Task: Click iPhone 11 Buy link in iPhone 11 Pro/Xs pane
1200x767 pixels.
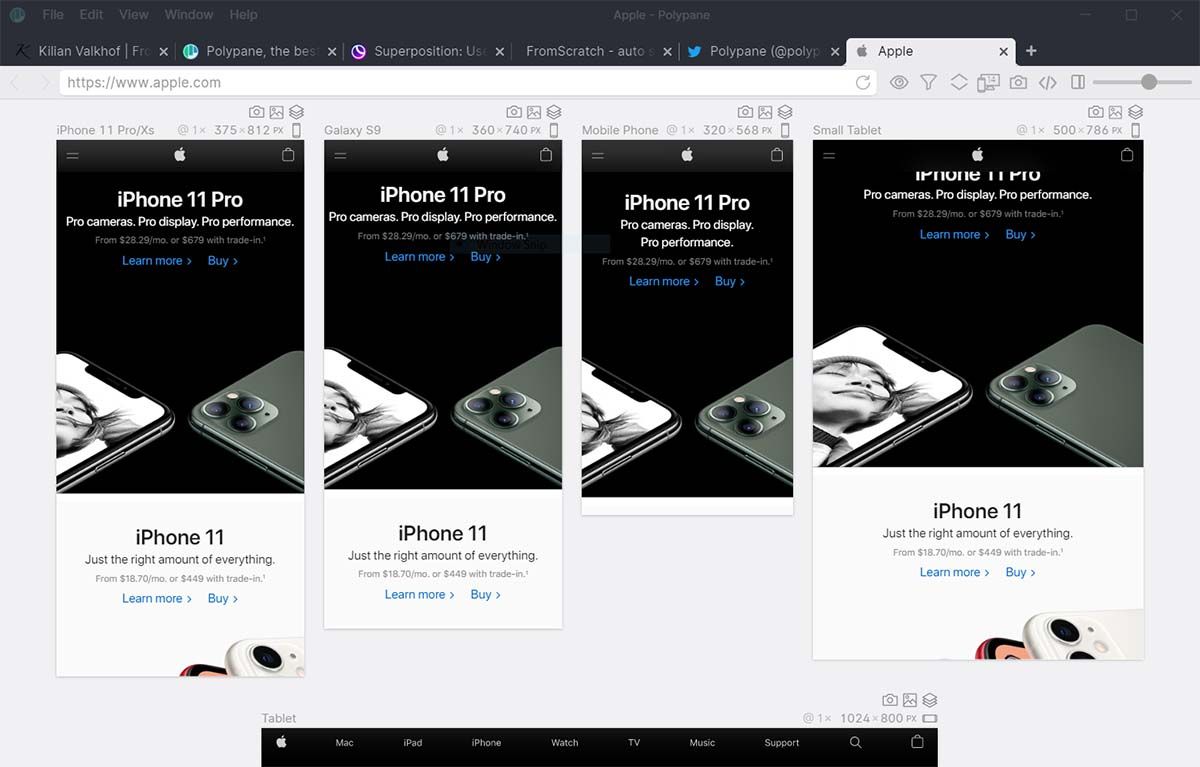Action: 223,598
